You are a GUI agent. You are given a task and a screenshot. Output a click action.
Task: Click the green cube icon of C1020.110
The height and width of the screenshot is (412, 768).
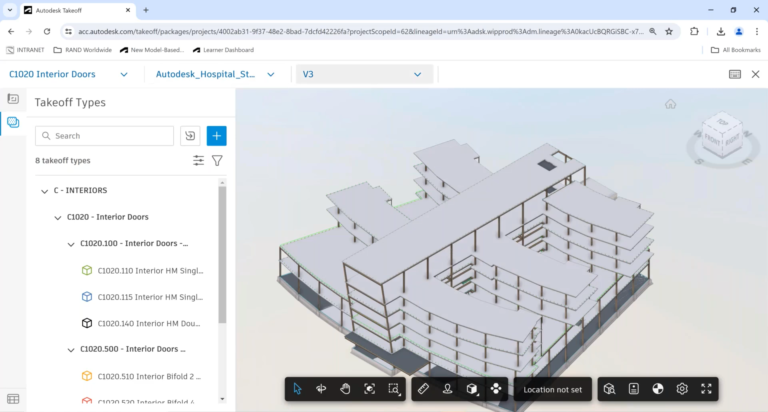click(x=87, y=270)
